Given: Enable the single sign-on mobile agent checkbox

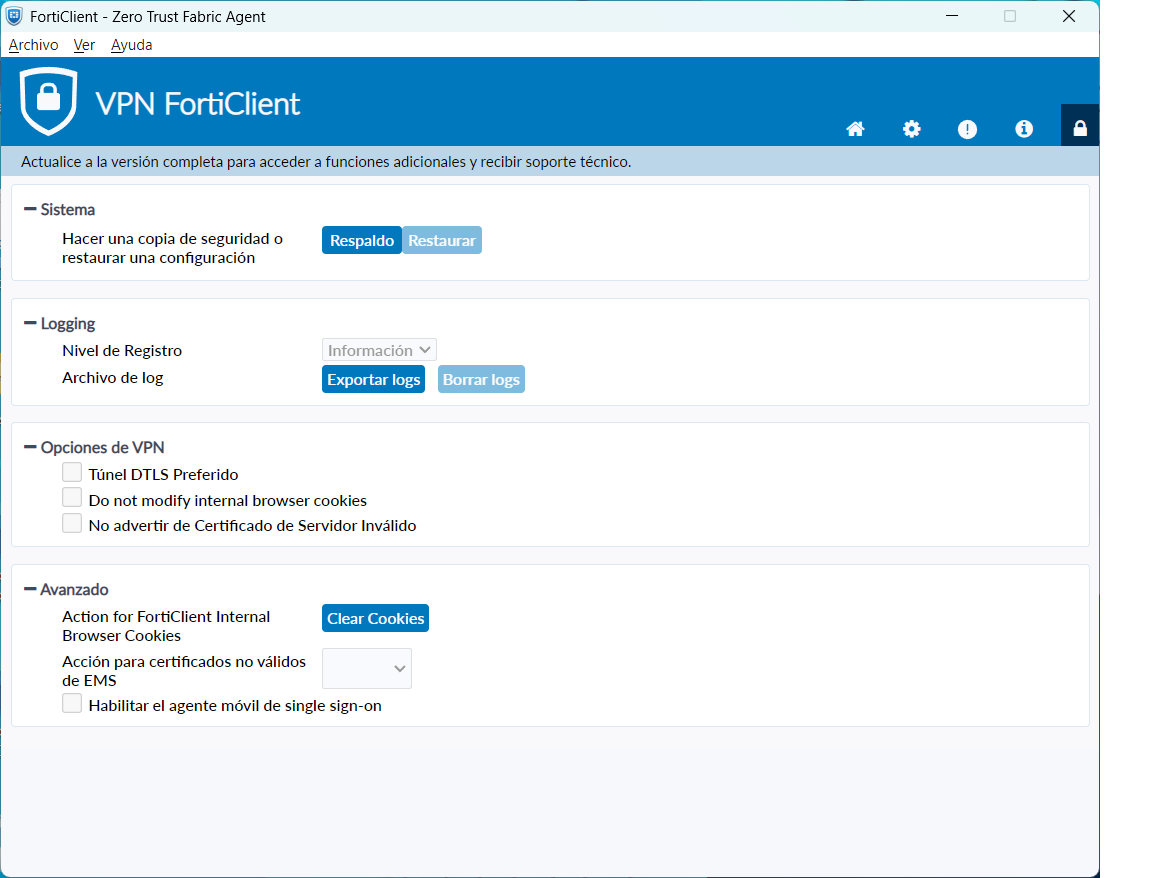Looking at the screenshot, I should 72,704.
